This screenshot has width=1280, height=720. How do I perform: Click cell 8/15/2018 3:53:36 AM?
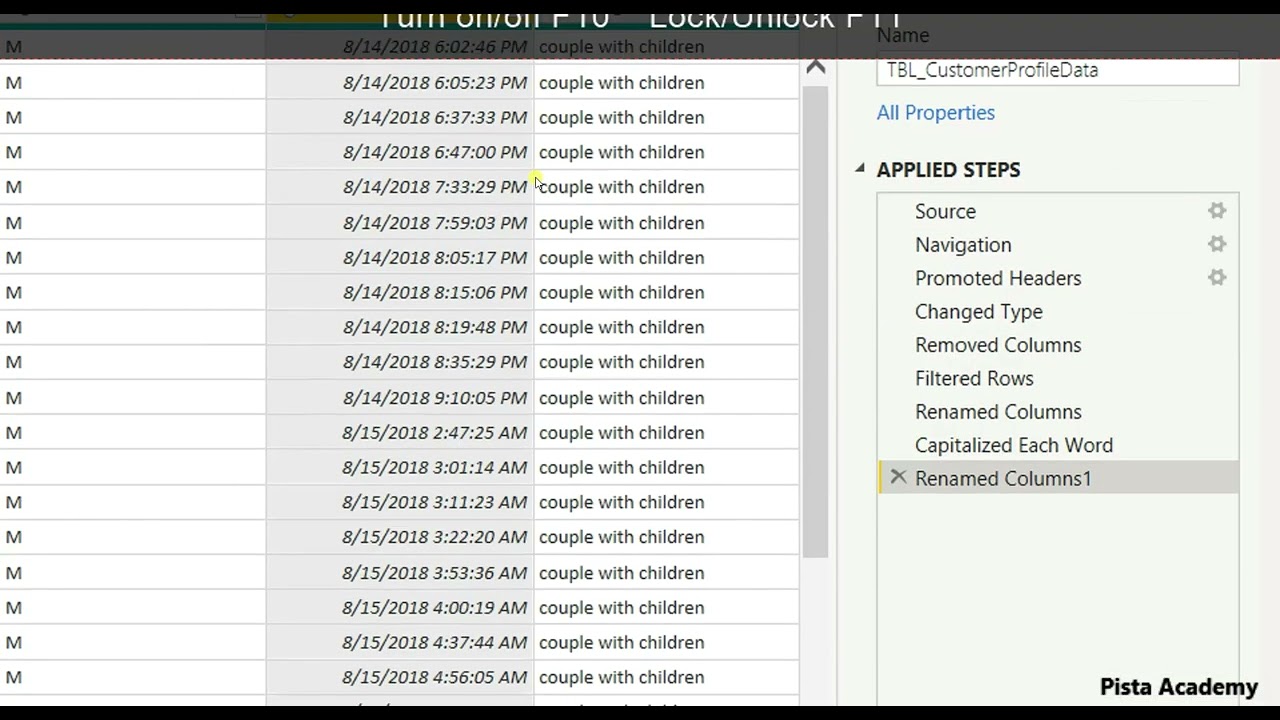coord(400,572)
